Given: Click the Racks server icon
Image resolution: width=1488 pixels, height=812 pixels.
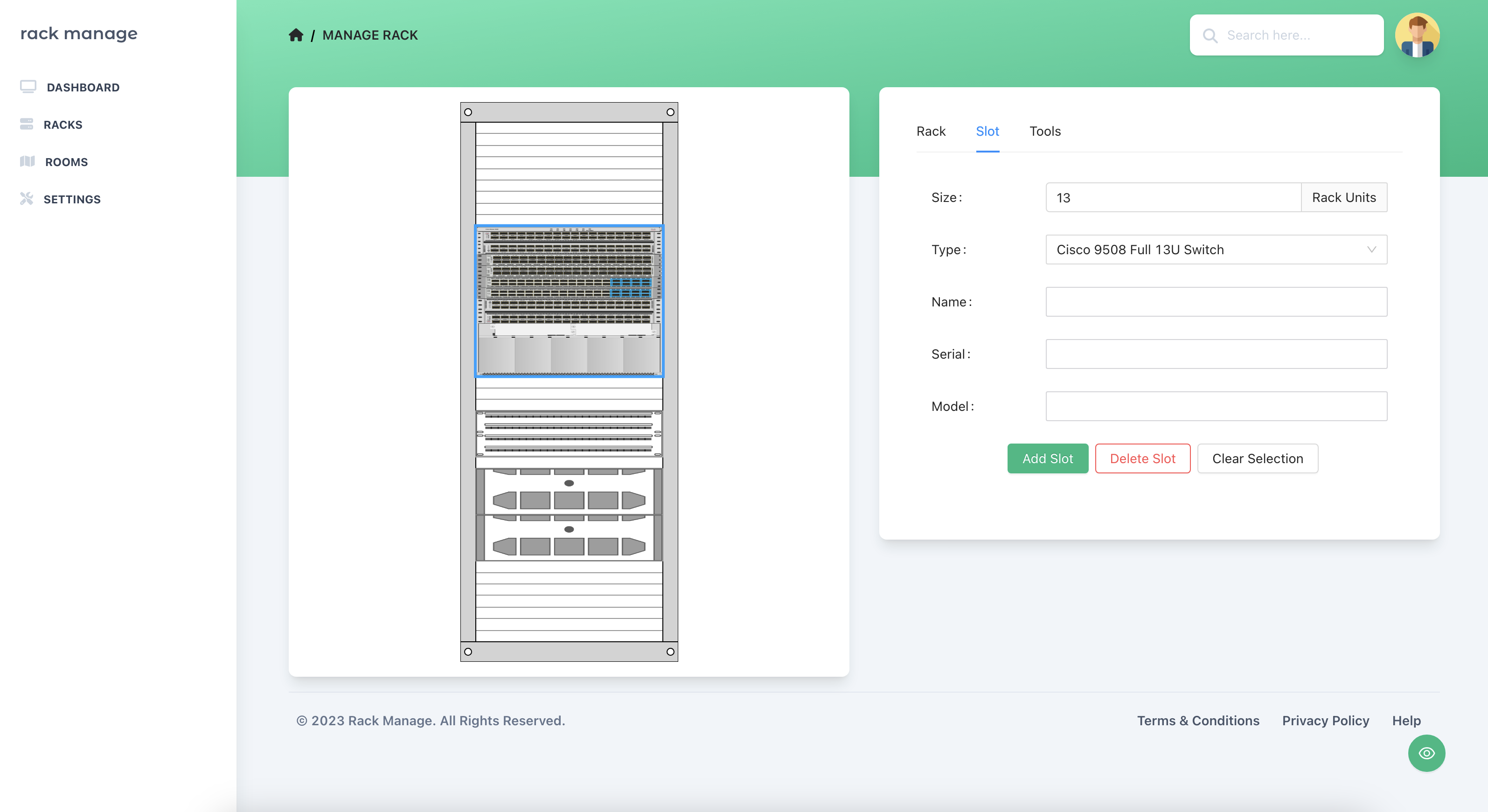Looking at the screenshot, I should (x=27, y=124).
